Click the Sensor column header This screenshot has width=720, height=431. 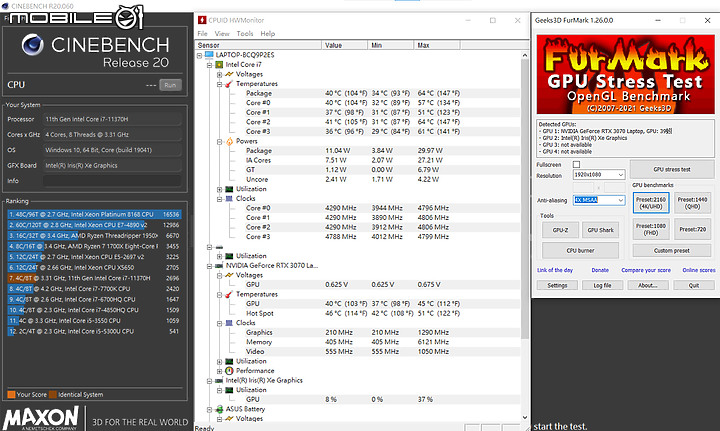[259, 45]
